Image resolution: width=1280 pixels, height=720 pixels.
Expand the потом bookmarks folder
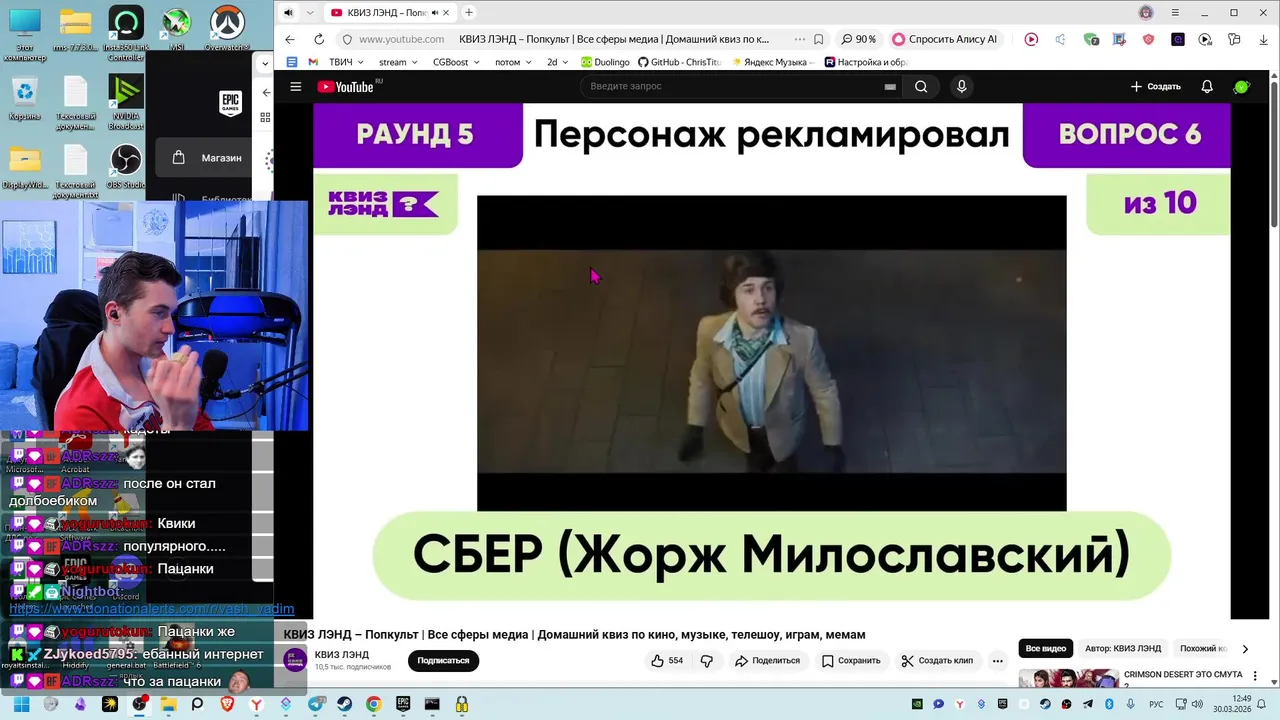(x=513, y=62)
